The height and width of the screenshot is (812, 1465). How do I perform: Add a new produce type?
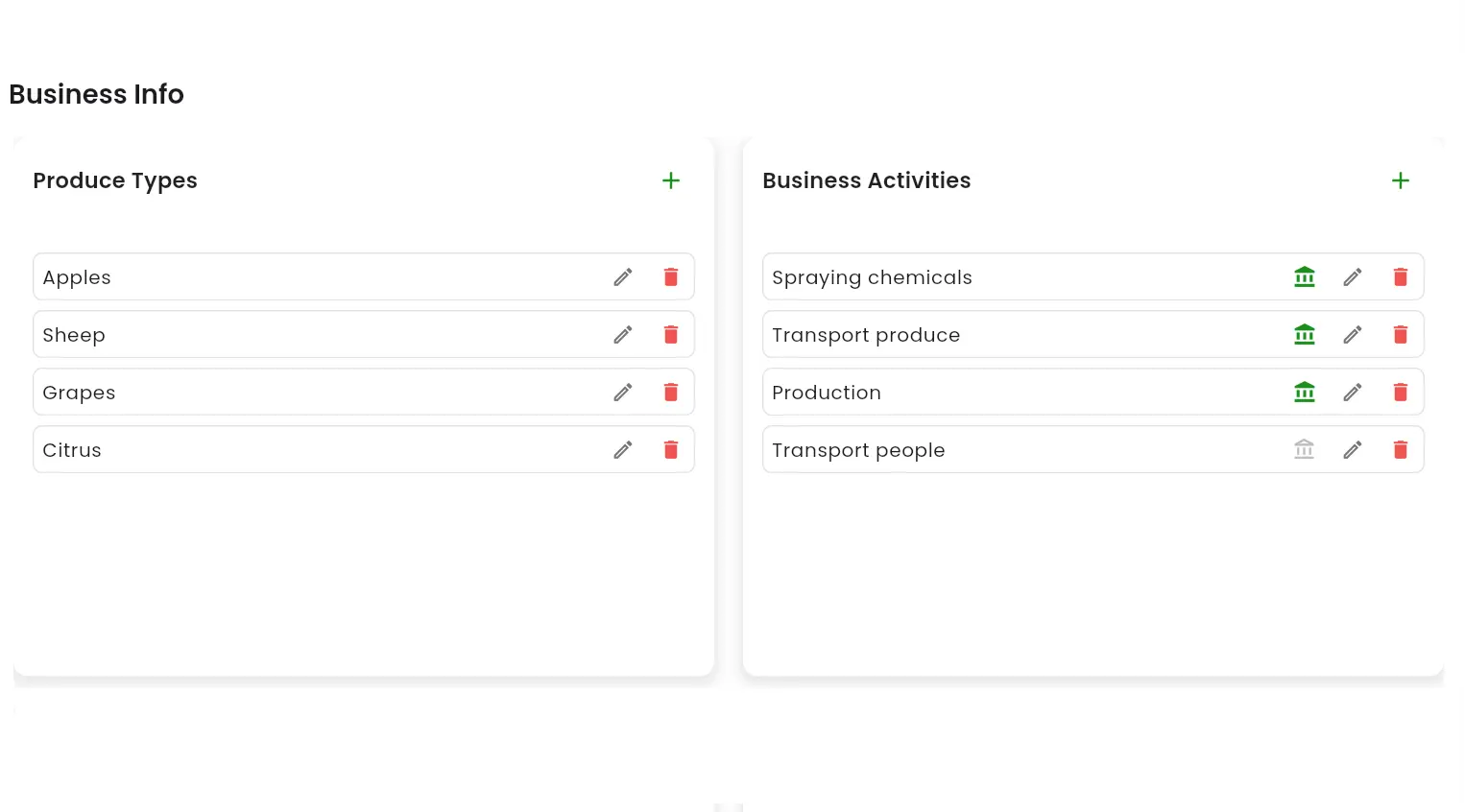click(x=671, y=180)
